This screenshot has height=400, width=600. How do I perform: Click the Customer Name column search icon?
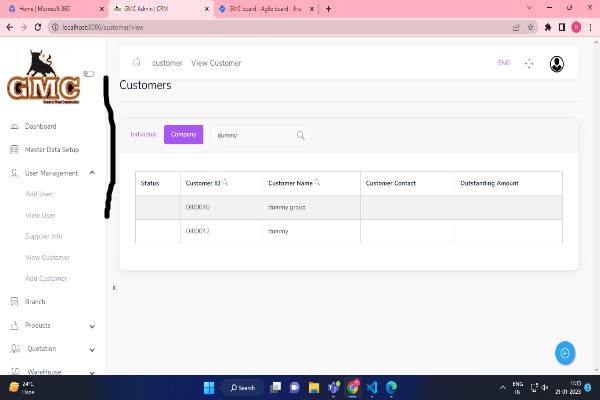[x=317, y=183]
